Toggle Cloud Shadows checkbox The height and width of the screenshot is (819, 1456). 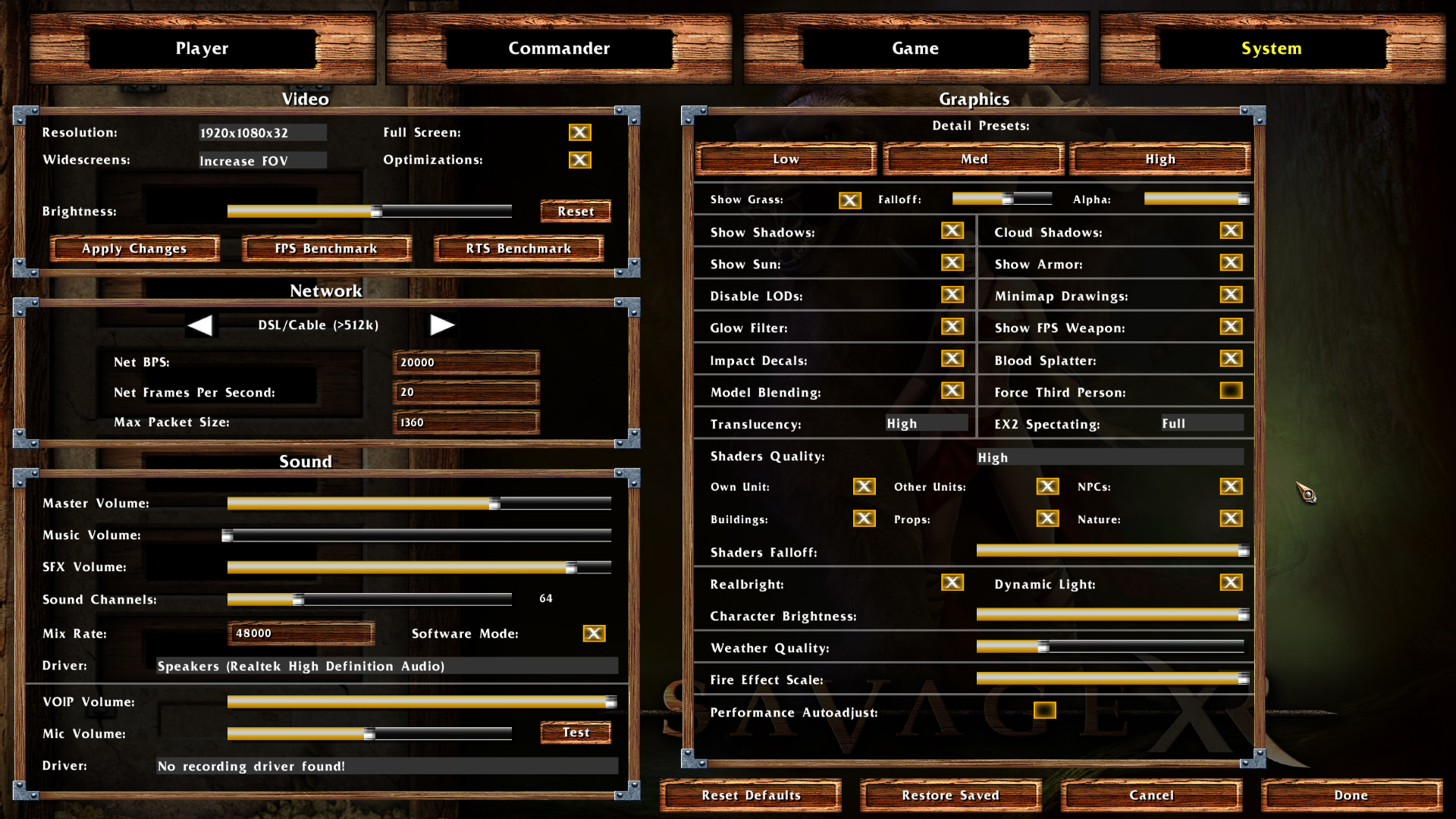1231,231
